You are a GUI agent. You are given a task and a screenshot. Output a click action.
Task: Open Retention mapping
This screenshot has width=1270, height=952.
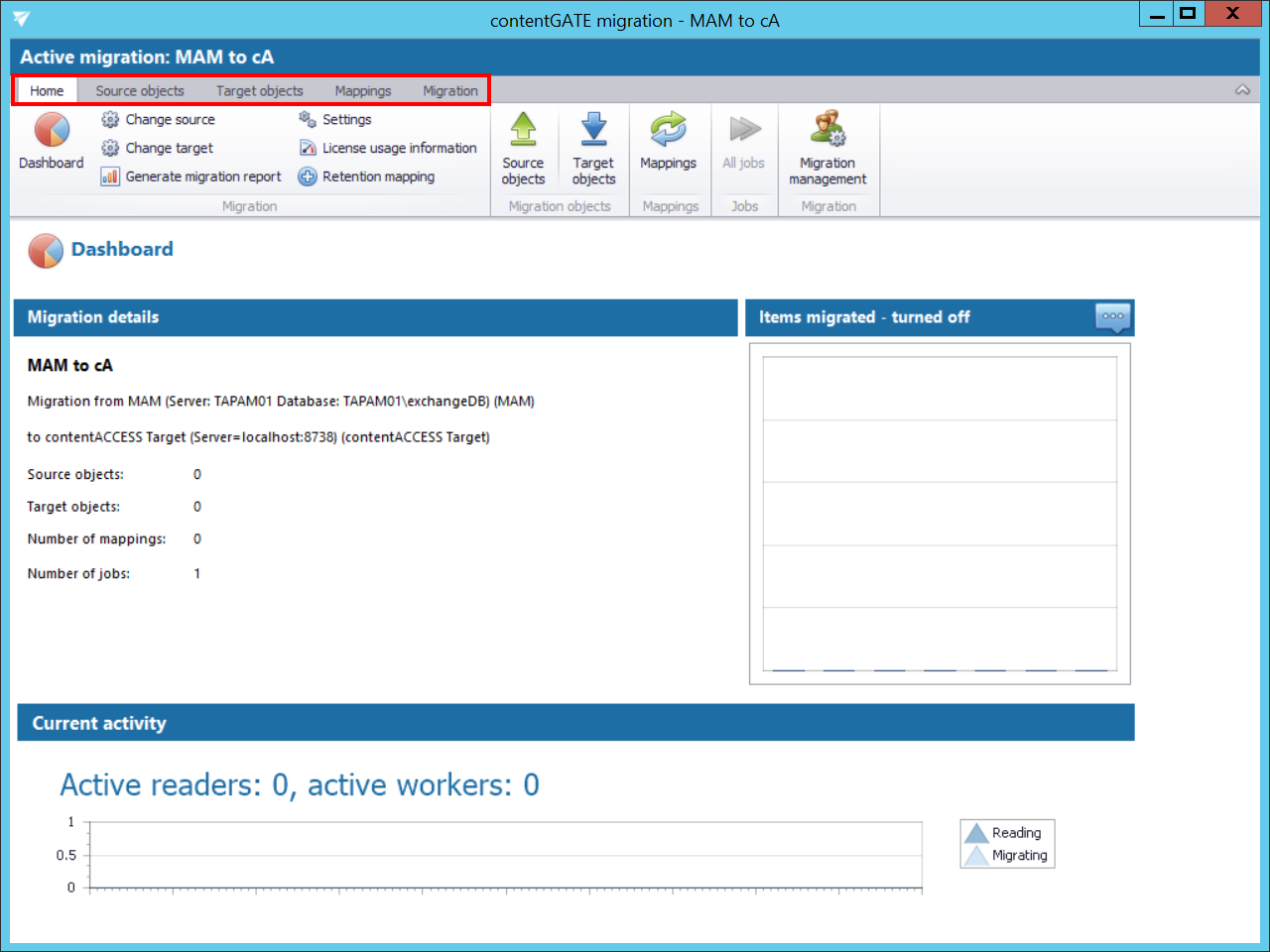click(x=378, y=177)
